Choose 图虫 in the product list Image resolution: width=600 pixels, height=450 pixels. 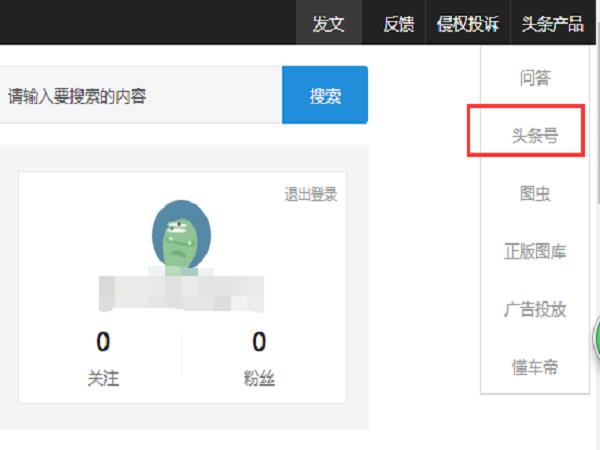(x=535, y=193)
